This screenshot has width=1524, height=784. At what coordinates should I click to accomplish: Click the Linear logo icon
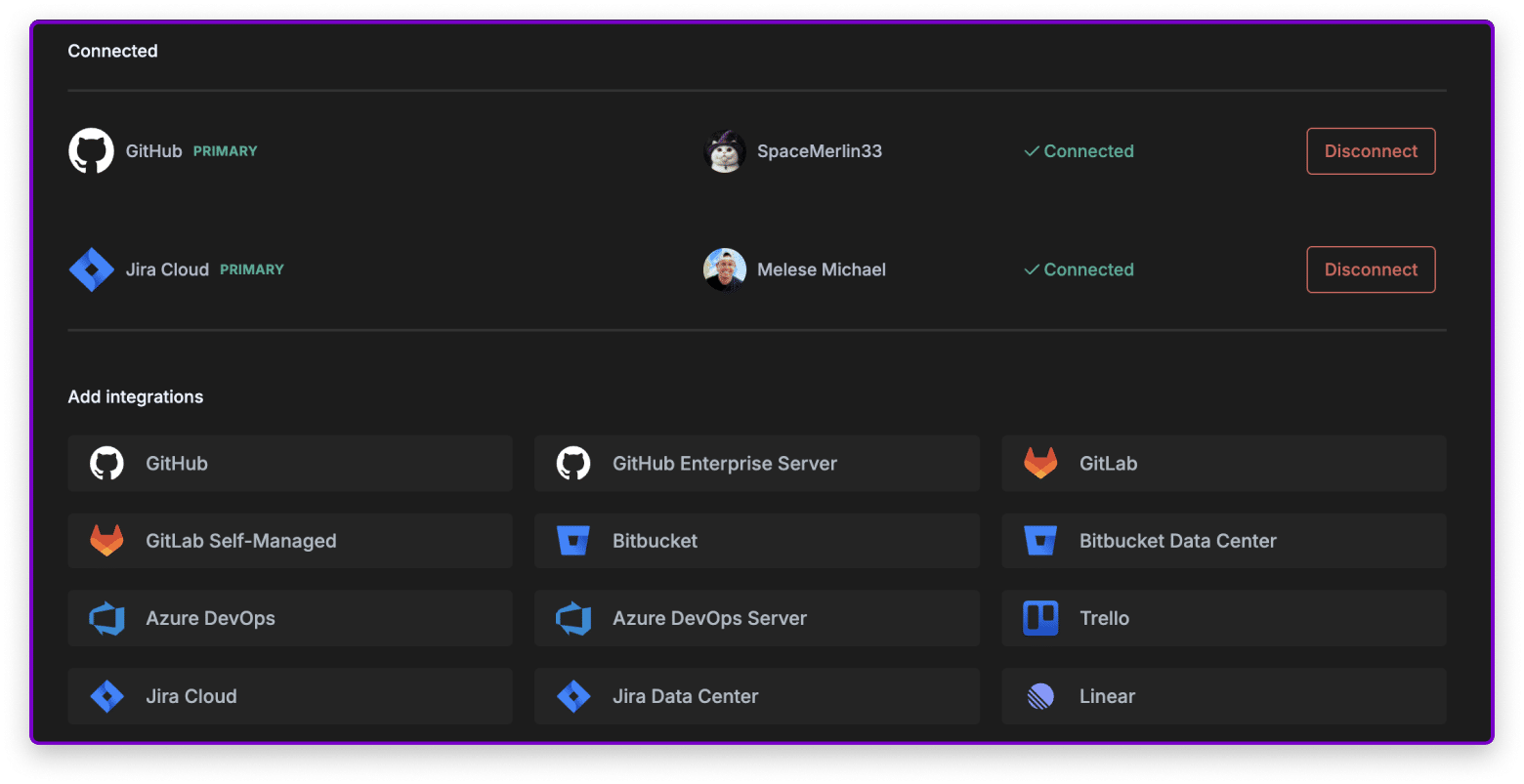tap(1040, 696)
